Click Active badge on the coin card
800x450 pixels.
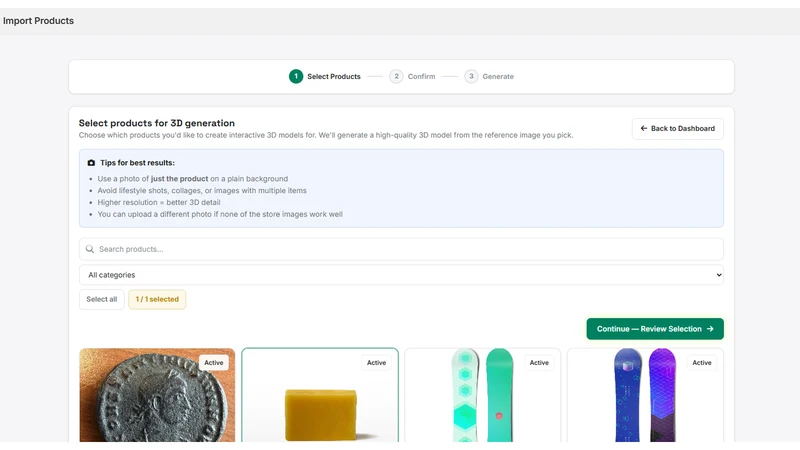pos(214,363)
